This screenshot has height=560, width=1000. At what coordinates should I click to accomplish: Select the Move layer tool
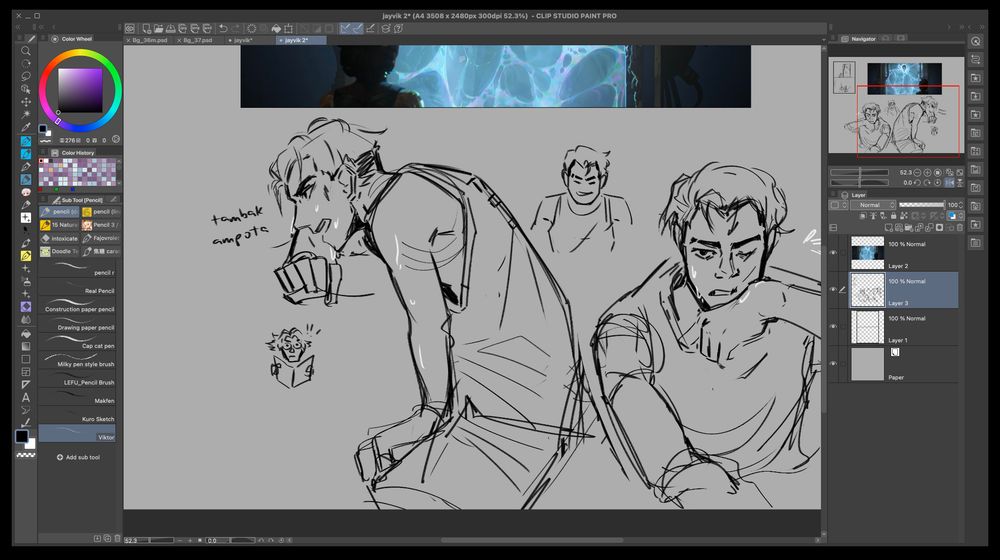click(26, 102)
